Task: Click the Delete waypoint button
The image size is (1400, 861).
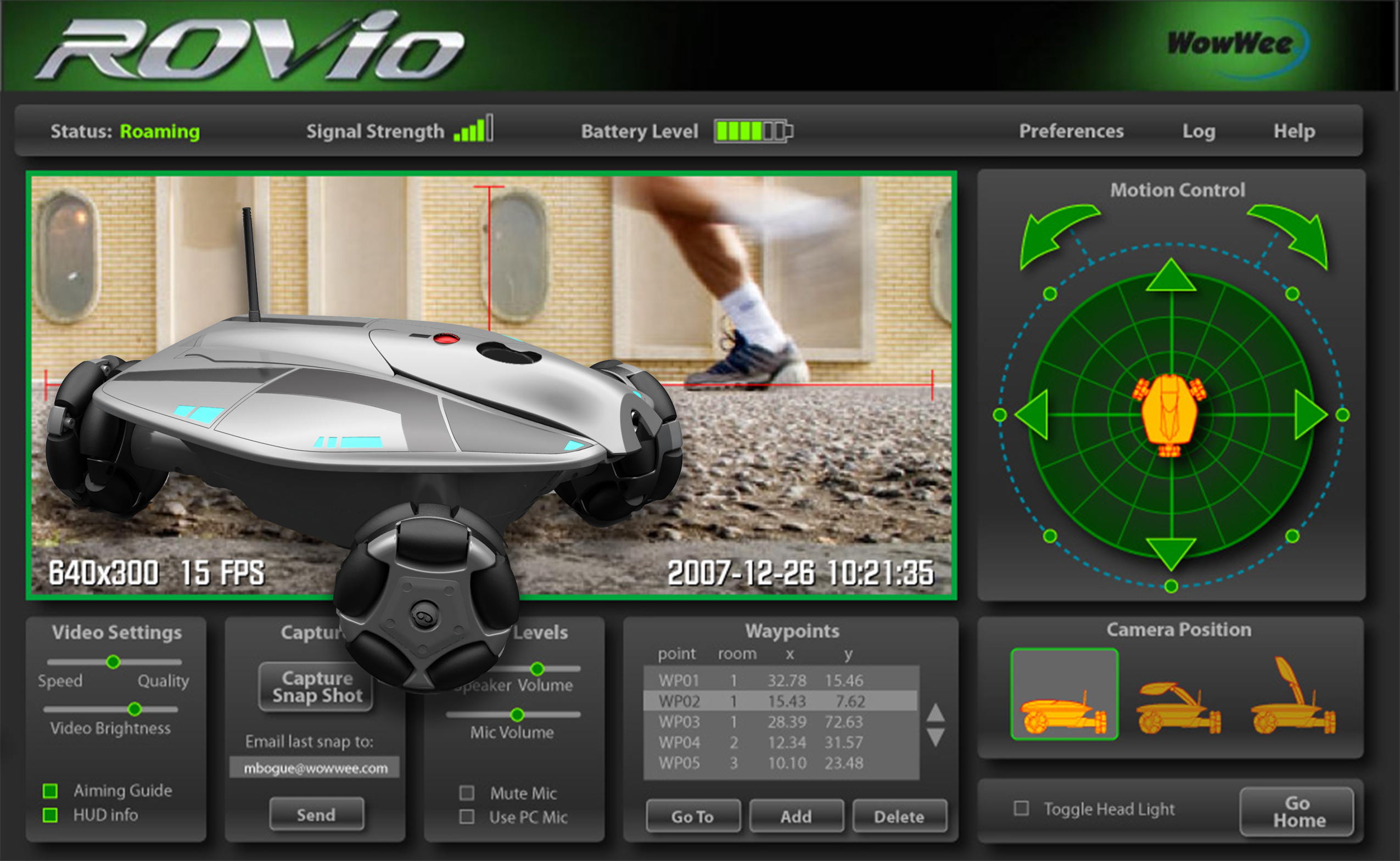Action: 899,817
